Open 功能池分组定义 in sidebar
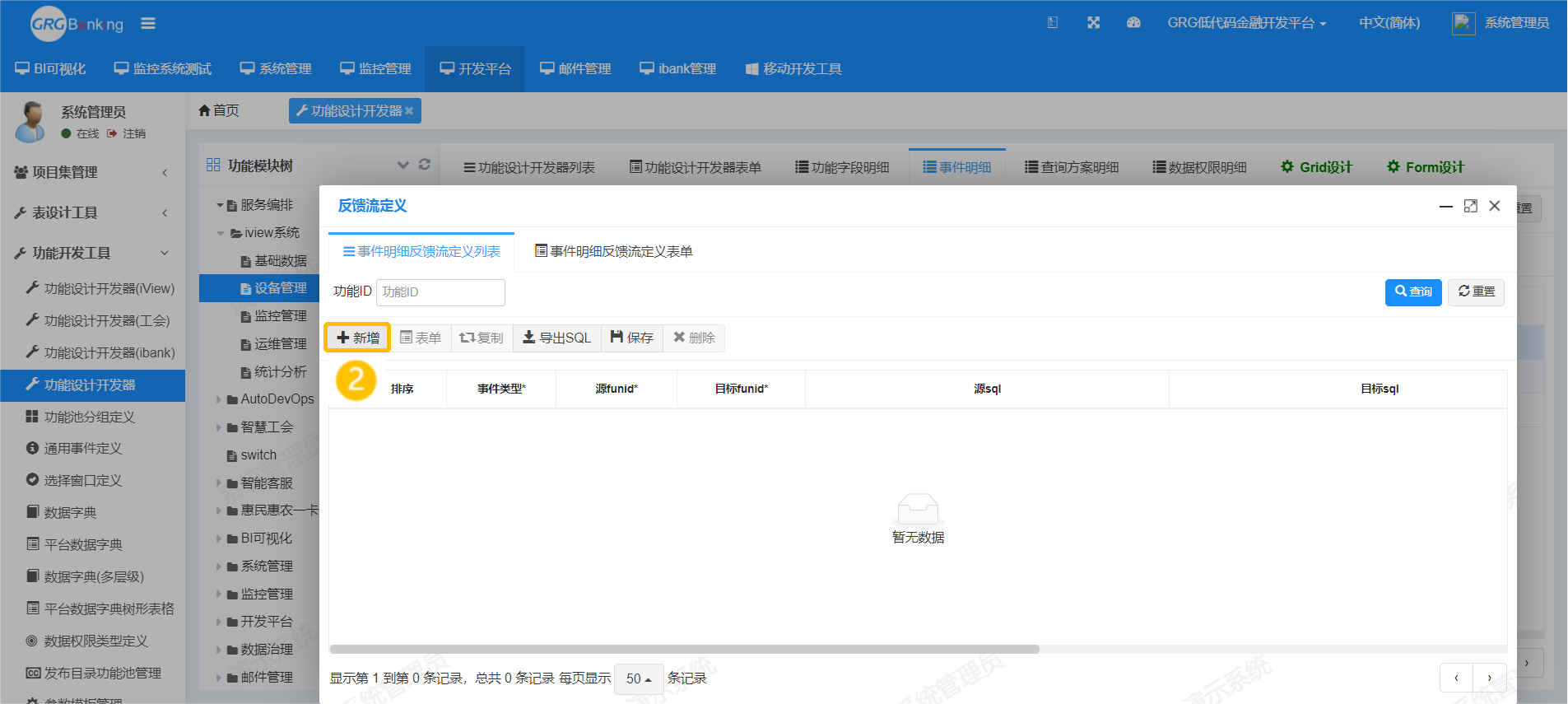The image size is (1568, 704). coord(81,417)
